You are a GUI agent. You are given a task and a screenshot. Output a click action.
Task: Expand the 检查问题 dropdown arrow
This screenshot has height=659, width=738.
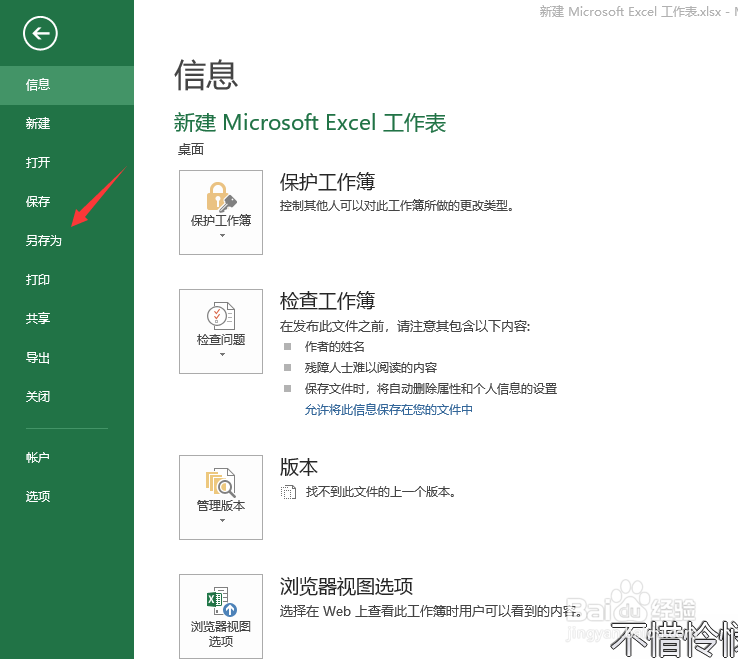pos(222,354)
